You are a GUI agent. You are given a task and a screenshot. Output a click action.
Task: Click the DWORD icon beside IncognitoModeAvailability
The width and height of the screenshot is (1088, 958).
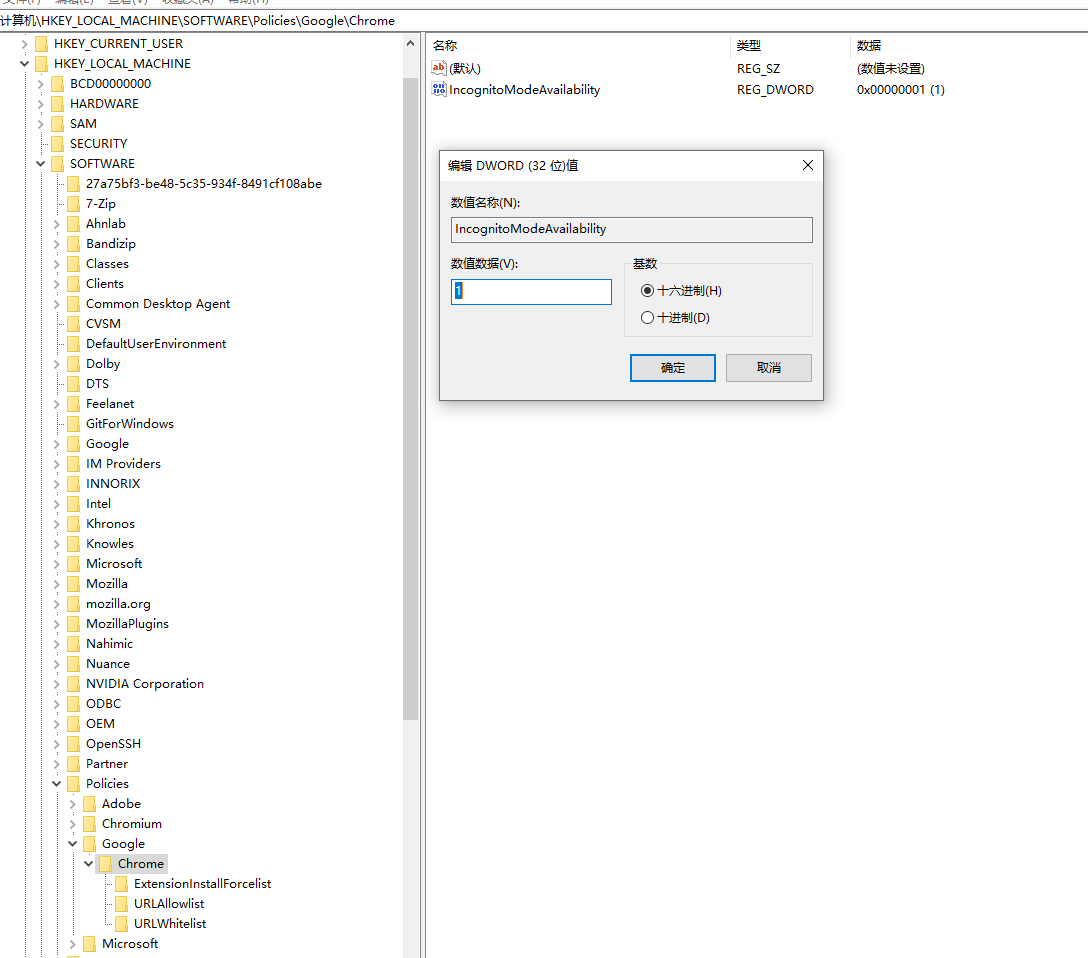(439, 89)
